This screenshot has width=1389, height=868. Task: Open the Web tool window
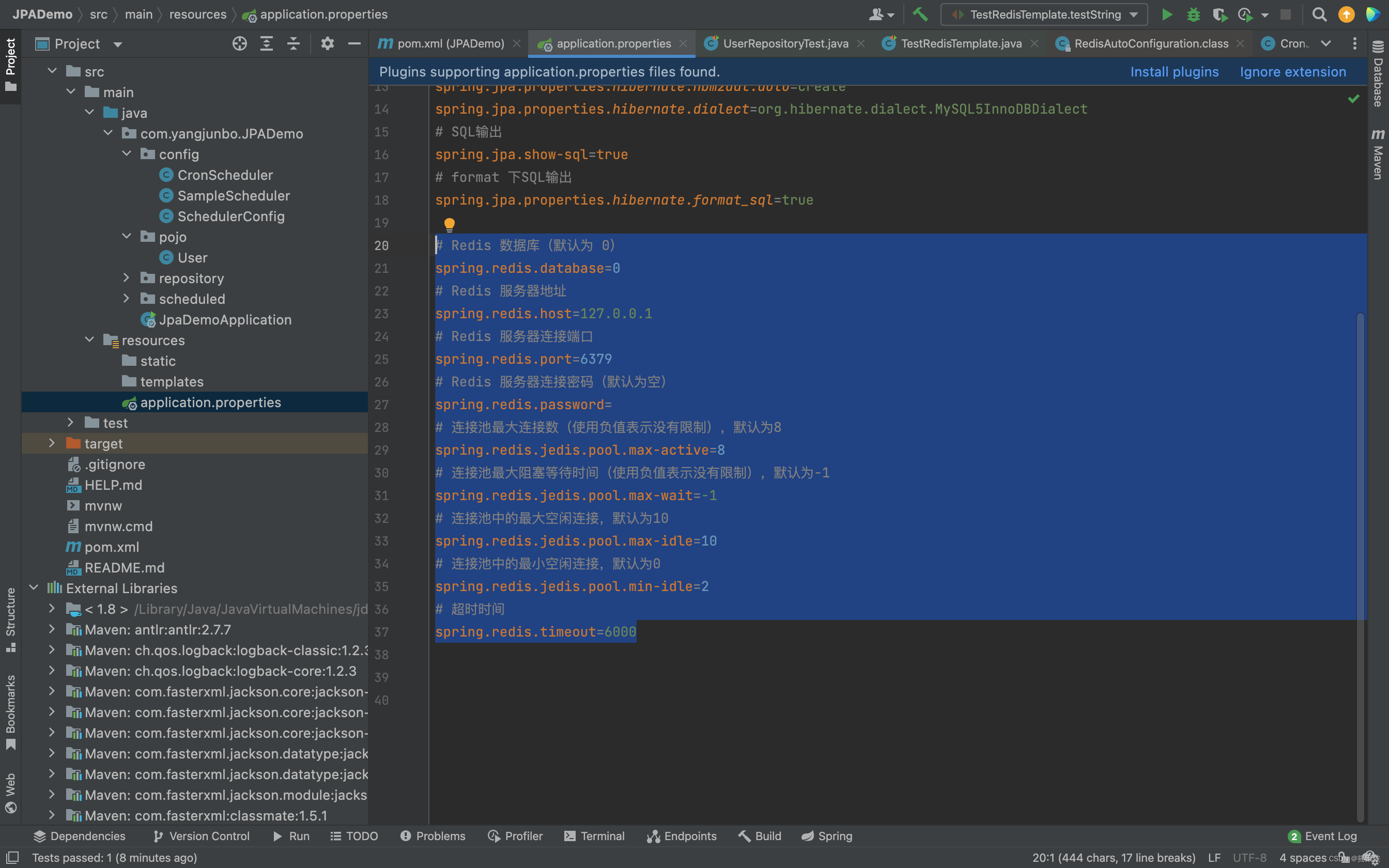coord(10,794)
